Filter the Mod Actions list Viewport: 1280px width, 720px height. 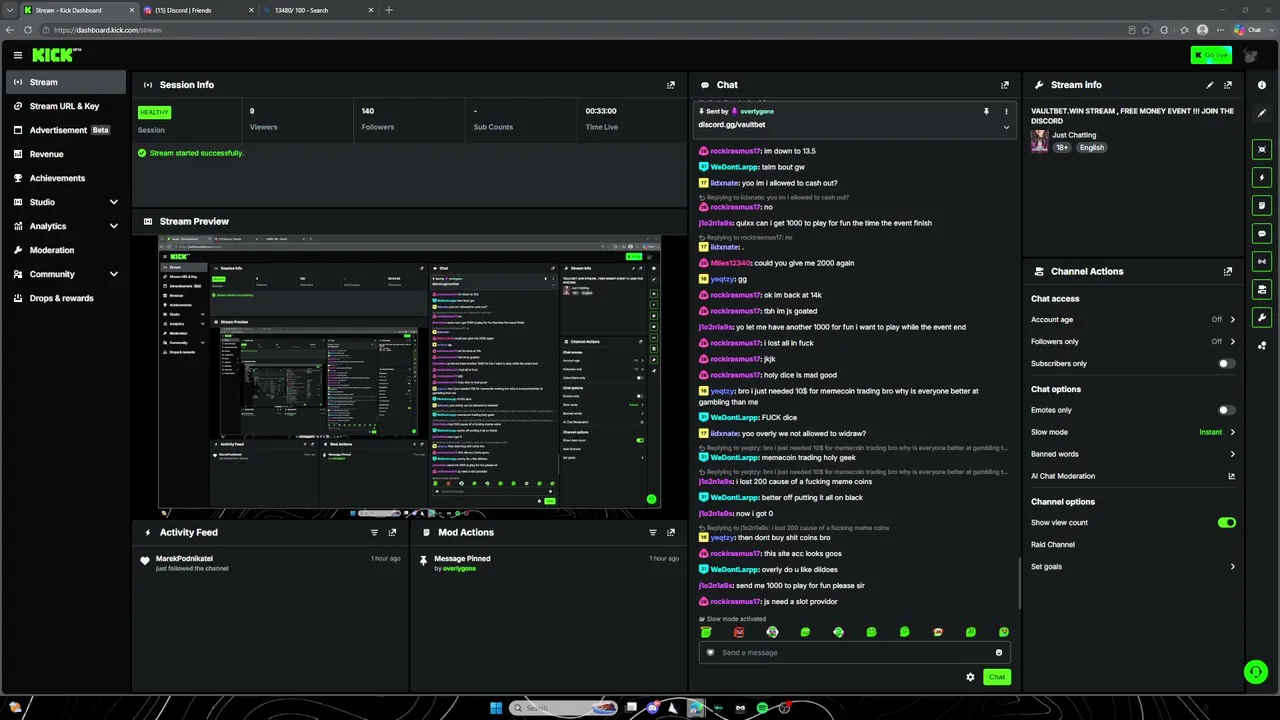click(x=653, y=533)
